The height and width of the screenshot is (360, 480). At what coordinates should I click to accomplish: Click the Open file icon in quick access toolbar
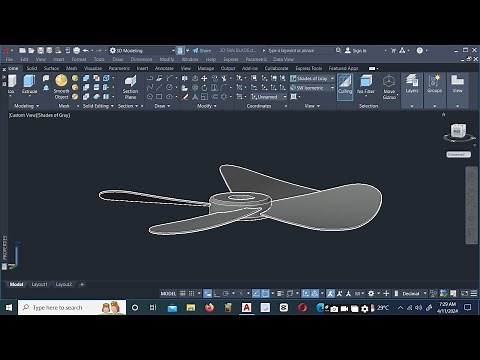click(31, 50)
